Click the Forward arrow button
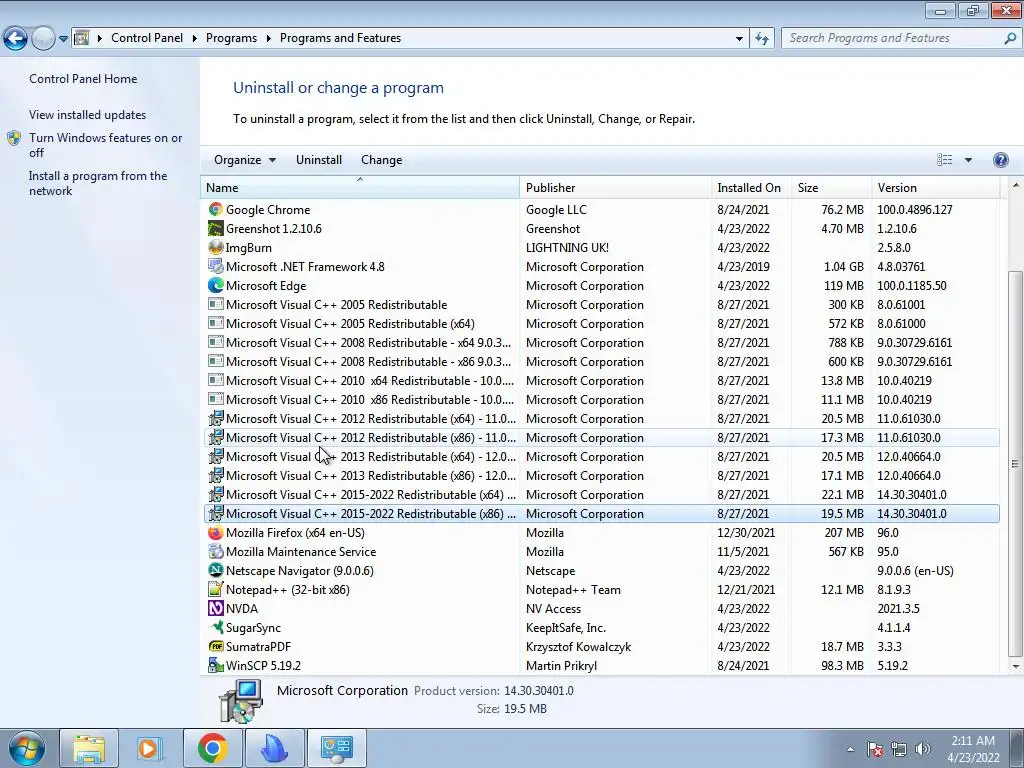This screenshot has height=768, width=1024. 43,39
